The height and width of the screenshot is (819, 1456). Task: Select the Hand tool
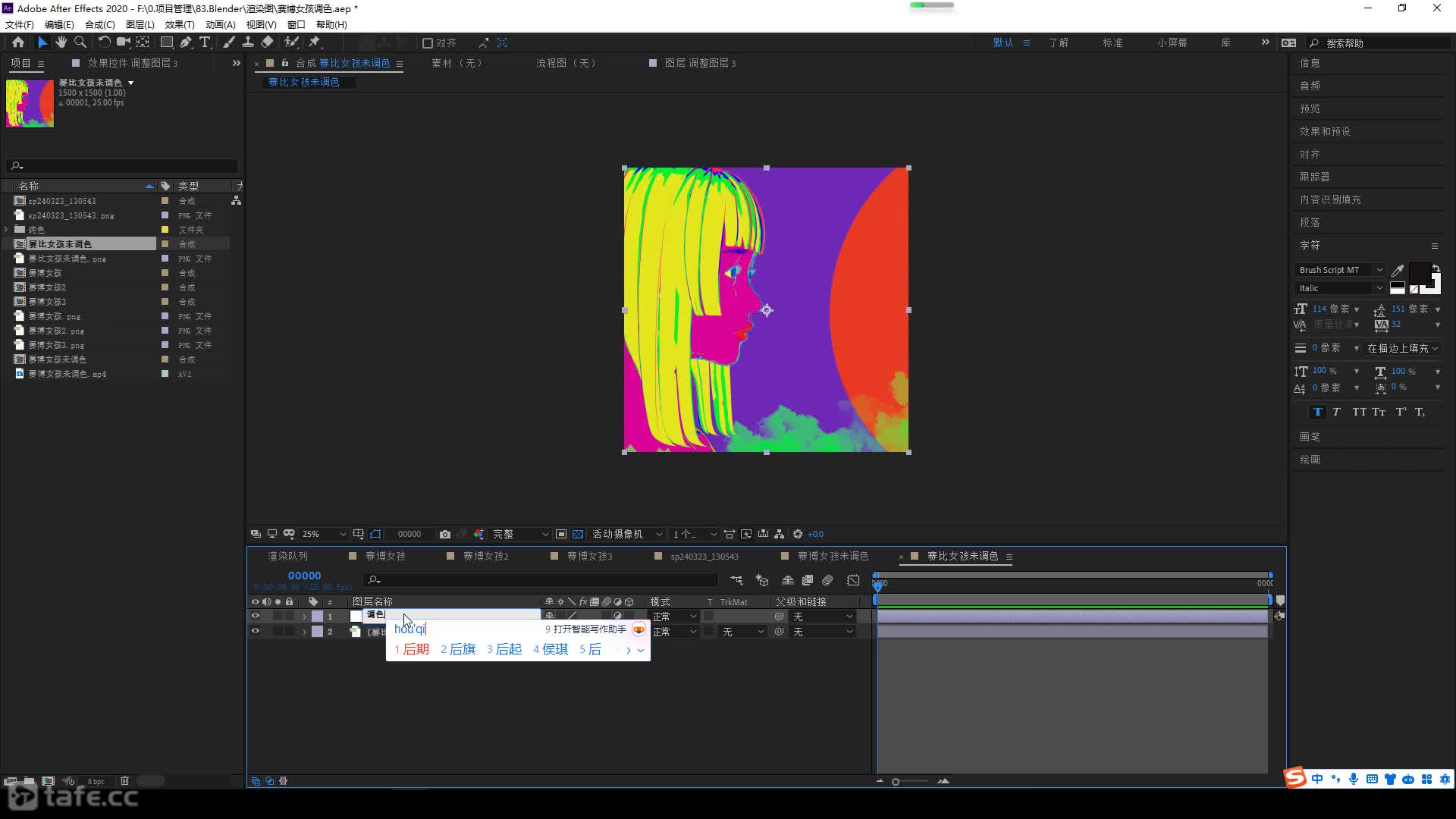(x=61, y=42)
